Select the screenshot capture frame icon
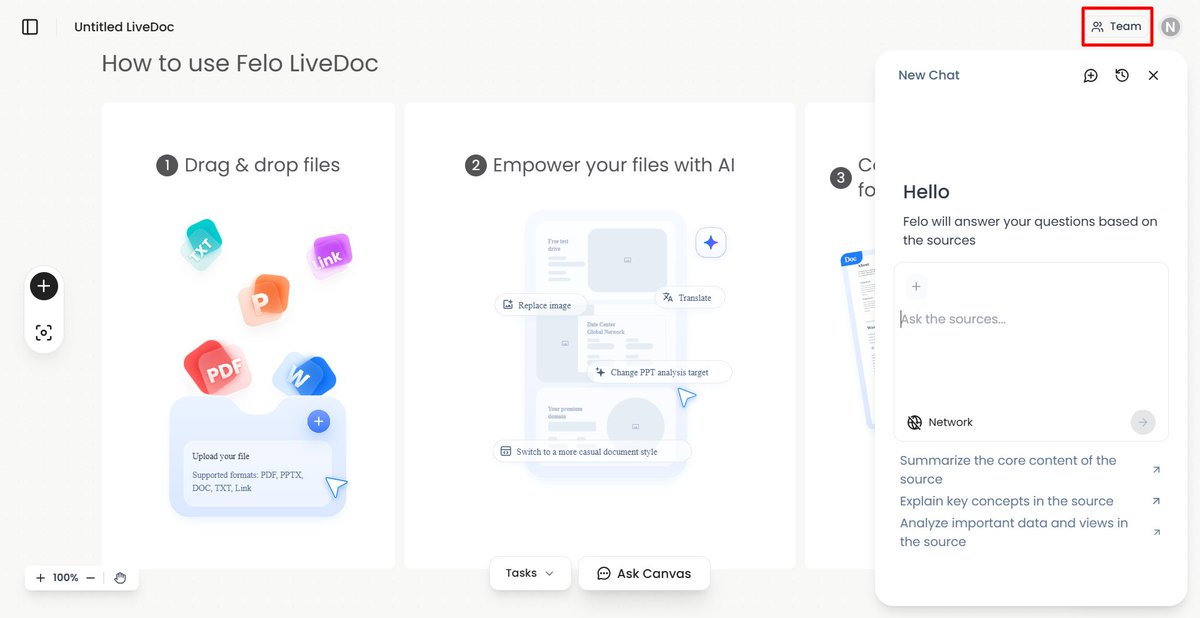 click(44, 333)
